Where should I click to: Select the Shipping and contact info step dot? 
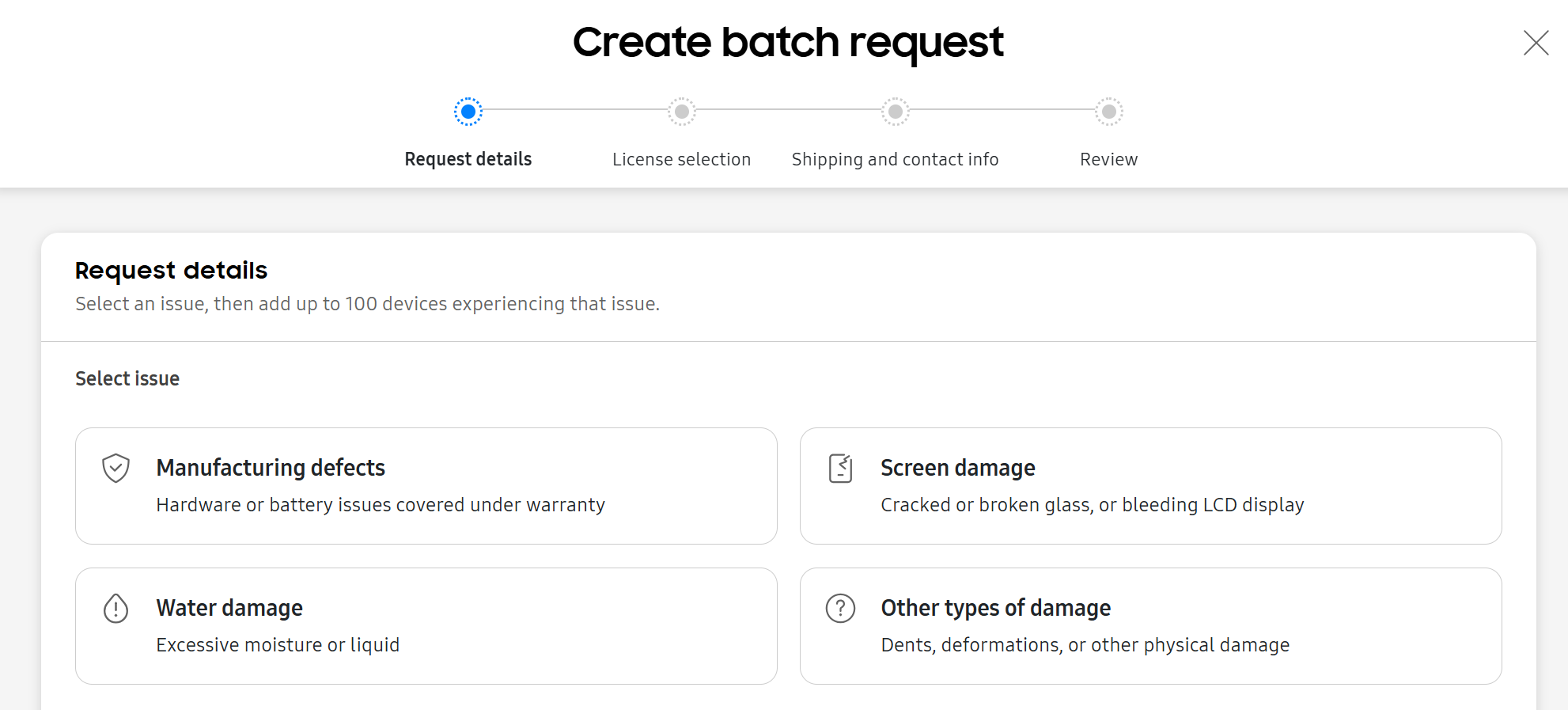coord(896,112)
